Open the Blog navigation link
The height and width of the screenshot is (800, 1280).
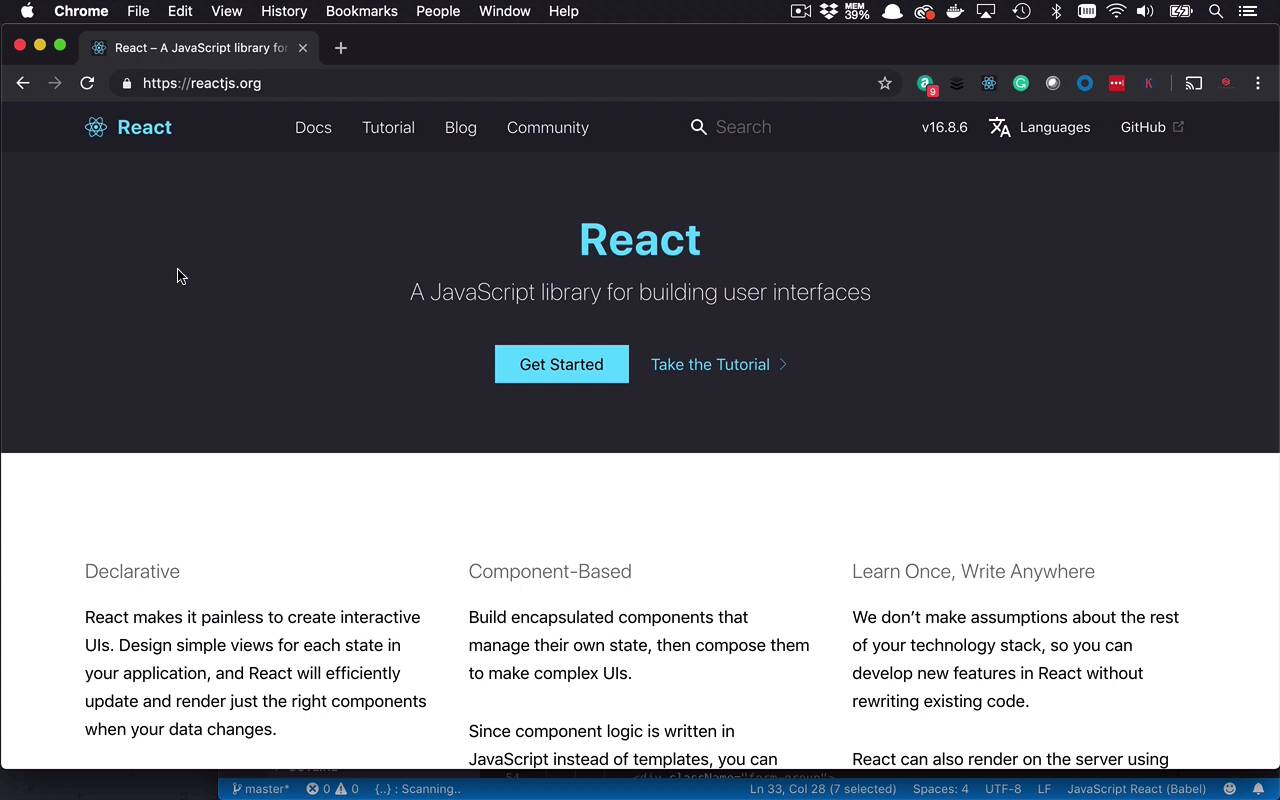pyautogui.click(x=461, y=127)
